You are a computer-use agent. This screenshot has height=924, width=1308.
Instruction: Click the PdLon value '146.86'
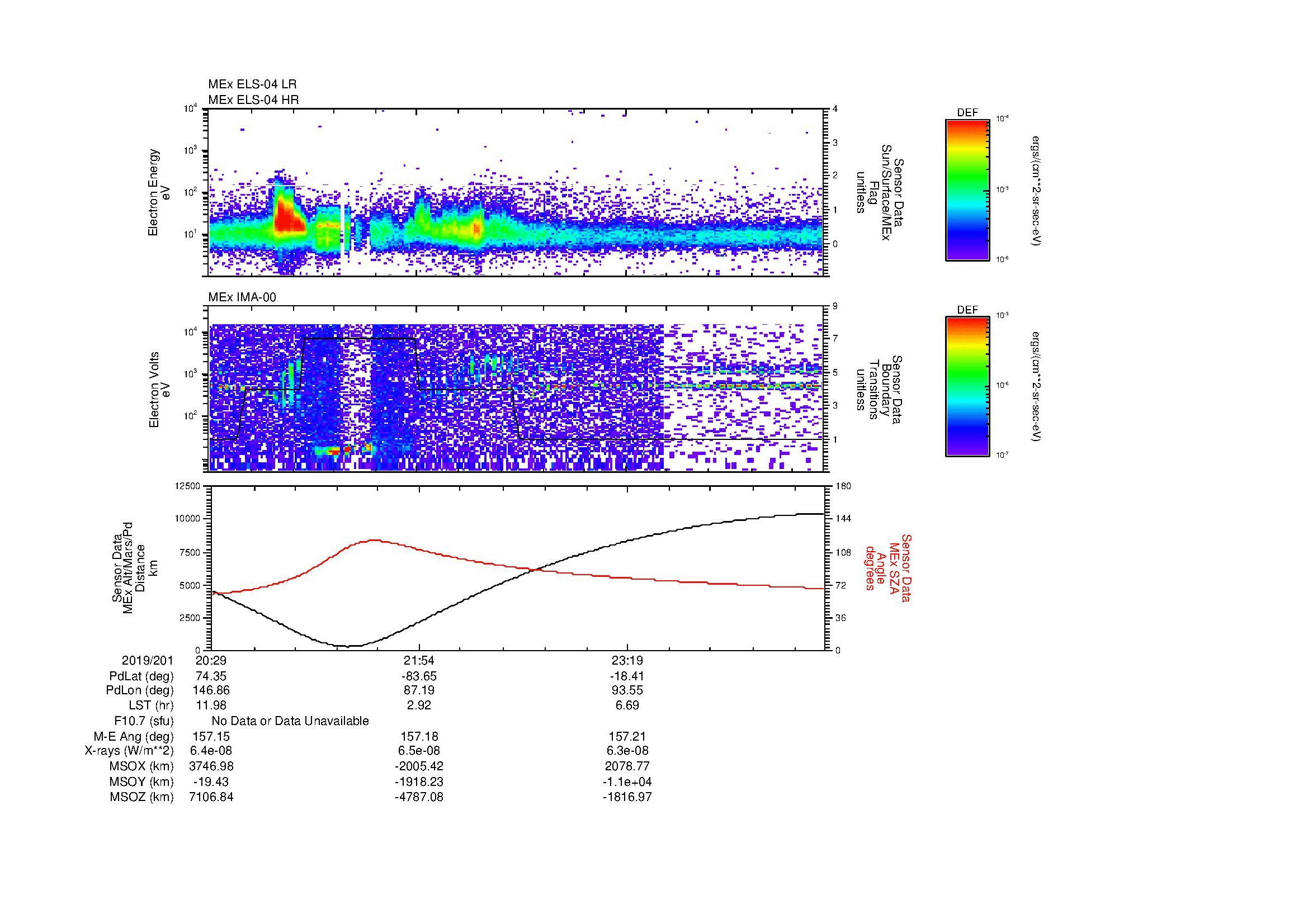(x=211, y=690)
